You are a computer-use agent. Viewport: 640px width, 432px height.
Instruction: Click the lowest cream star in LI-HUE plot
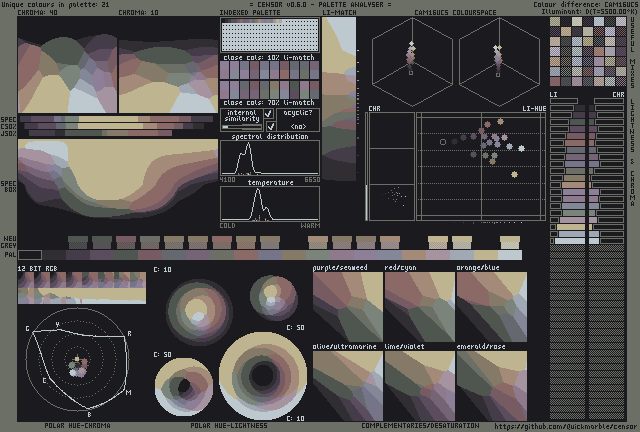(514, 175)
